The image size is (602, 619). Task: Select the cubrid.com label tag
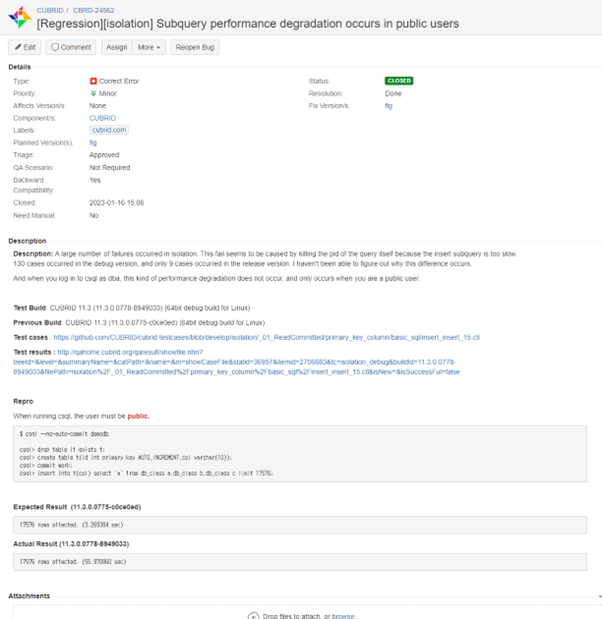click(x=109, y=130)
